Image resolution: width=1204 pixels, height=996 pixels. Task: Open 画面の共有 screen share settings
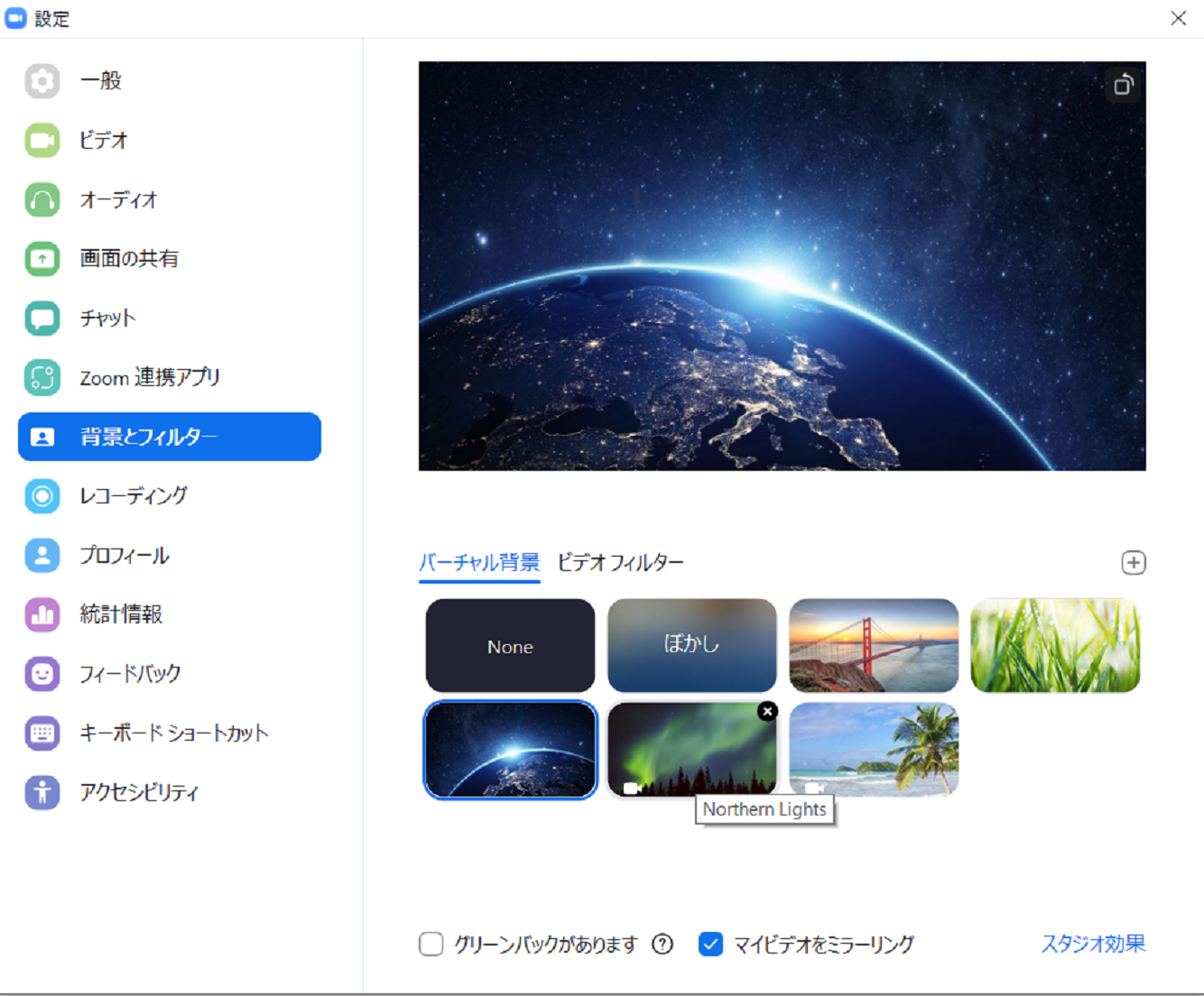[x=128, y=259]
